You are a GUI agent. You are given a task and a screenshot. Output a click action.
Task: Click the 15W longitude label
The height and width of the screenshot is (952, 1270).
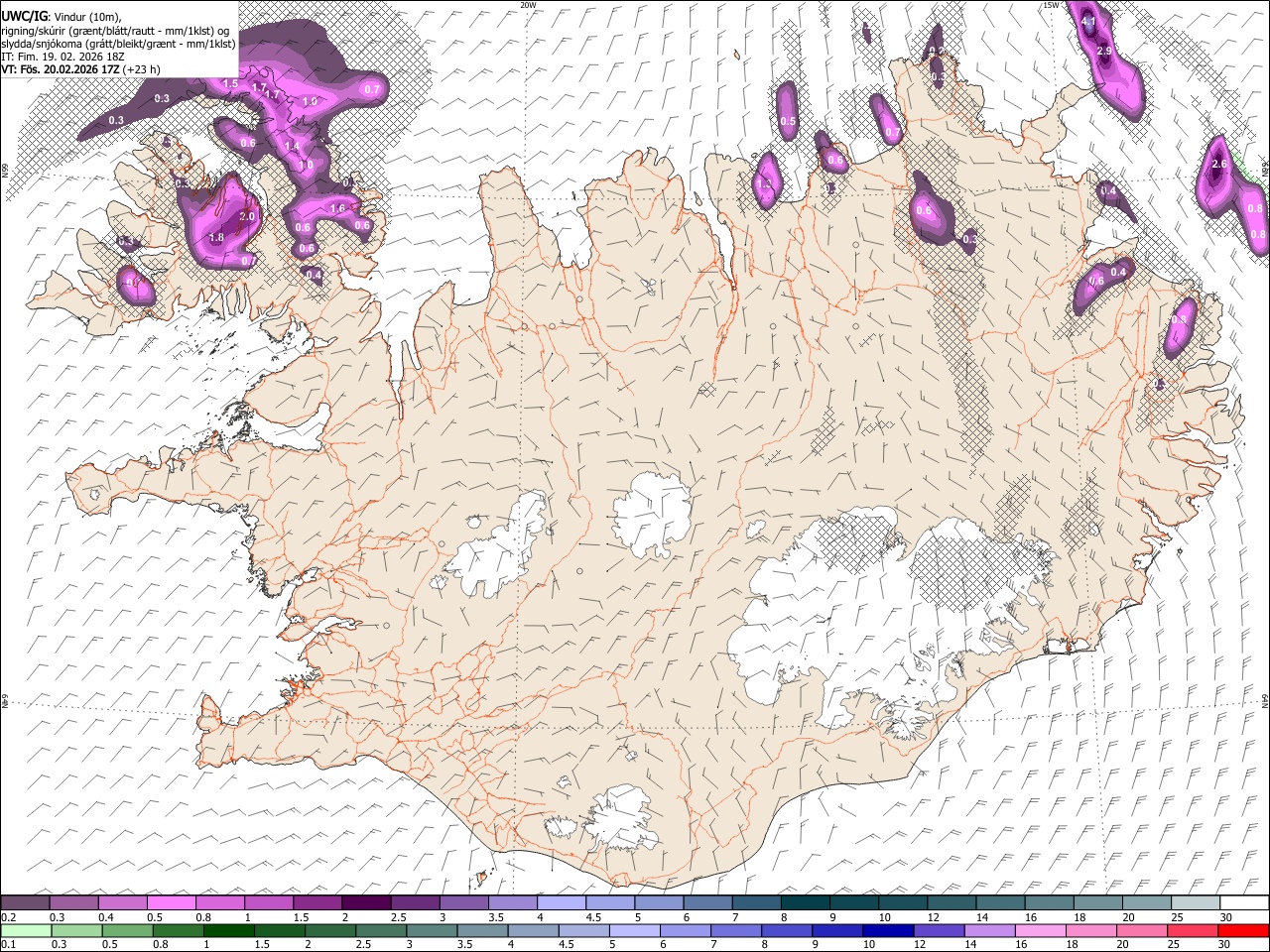tap(1051, 5)
